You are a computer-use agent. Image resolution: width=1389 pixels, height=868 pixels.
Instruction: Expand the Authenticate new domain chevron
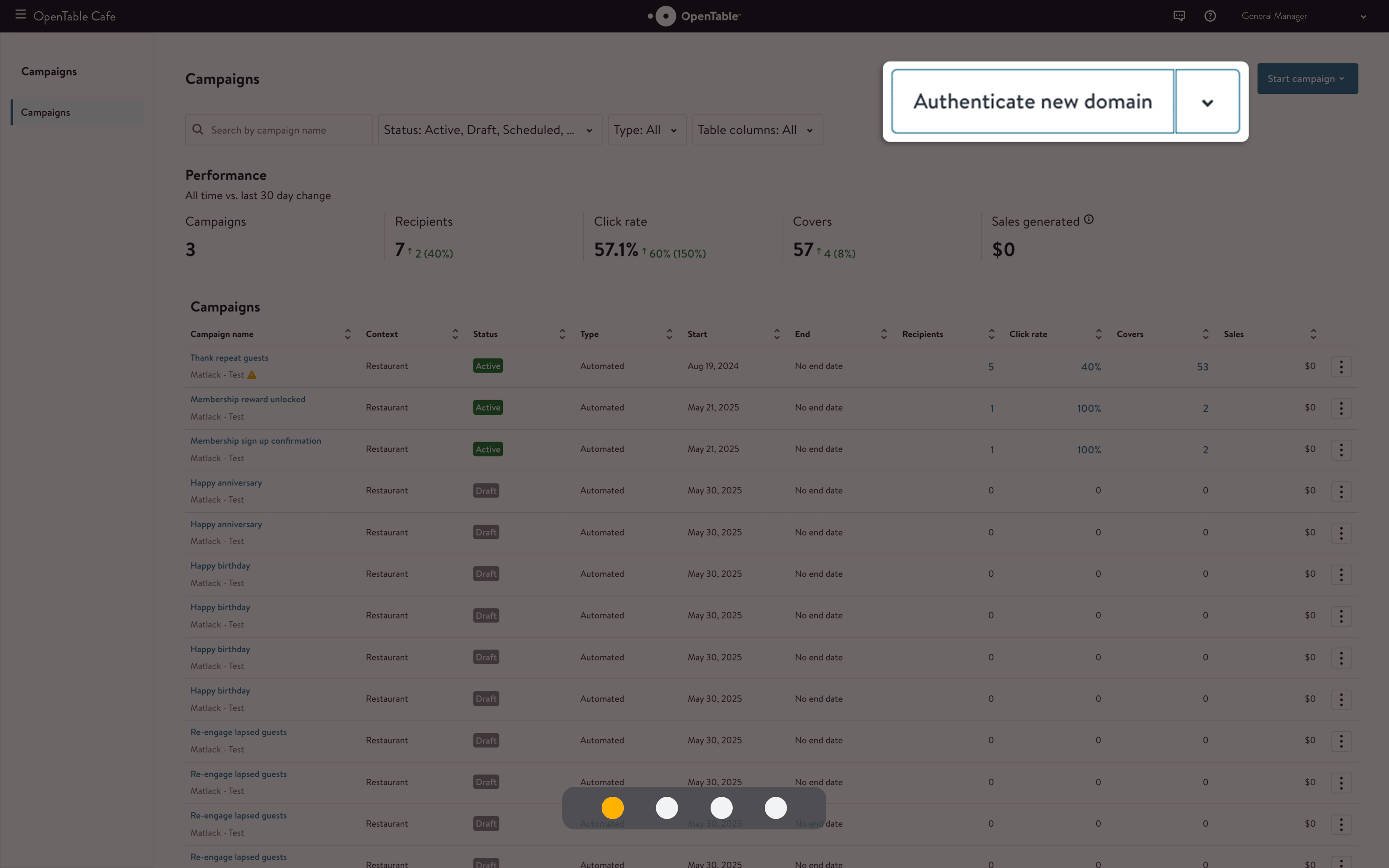pos(1208,102)
